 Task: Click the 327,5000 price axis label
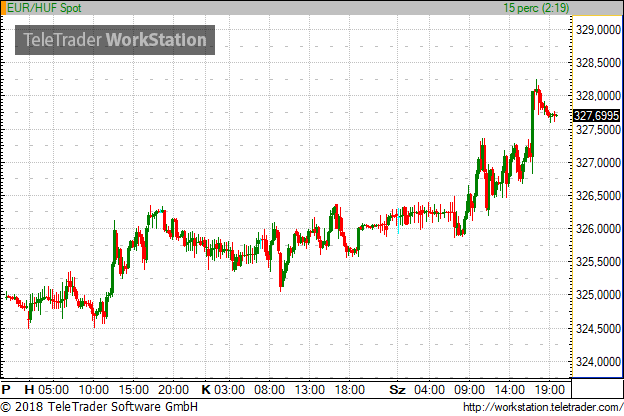coord(598,129)
